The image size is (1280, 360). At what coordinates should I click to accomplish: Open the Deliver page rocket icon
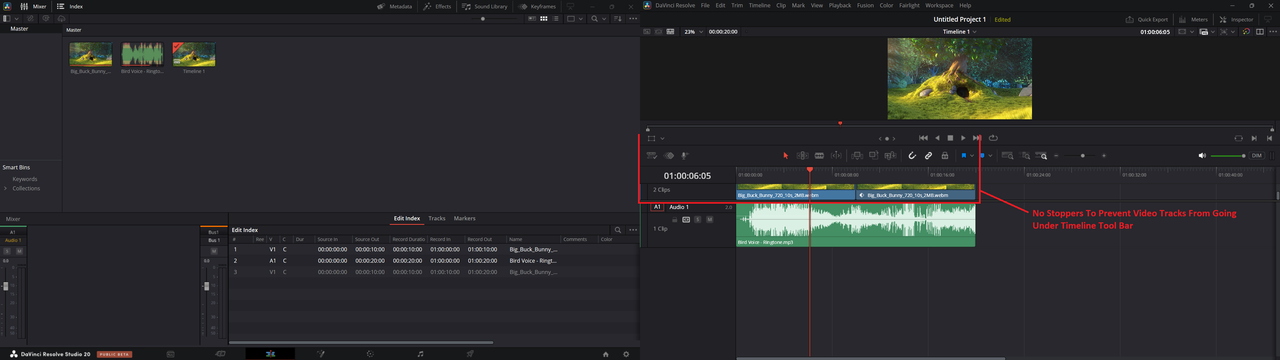tap(469, 354)
